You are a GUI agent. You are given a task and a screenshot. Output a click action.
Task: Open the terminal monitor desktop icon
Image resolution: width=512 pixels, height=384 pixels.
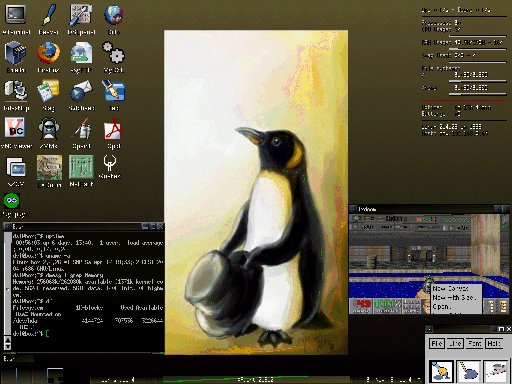click(x=16, y=15)
